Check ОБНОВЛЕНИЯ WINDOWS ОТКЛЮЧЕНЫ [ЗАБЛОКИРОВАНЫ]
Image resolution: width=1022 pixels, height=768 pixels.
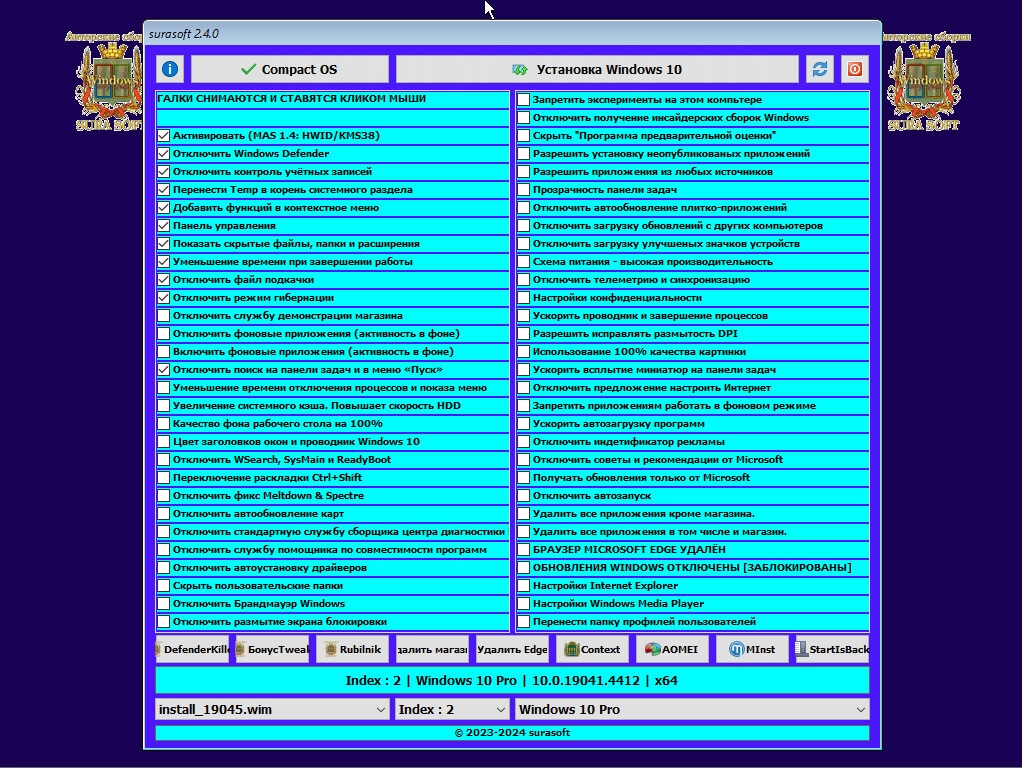tap(523, 568)
